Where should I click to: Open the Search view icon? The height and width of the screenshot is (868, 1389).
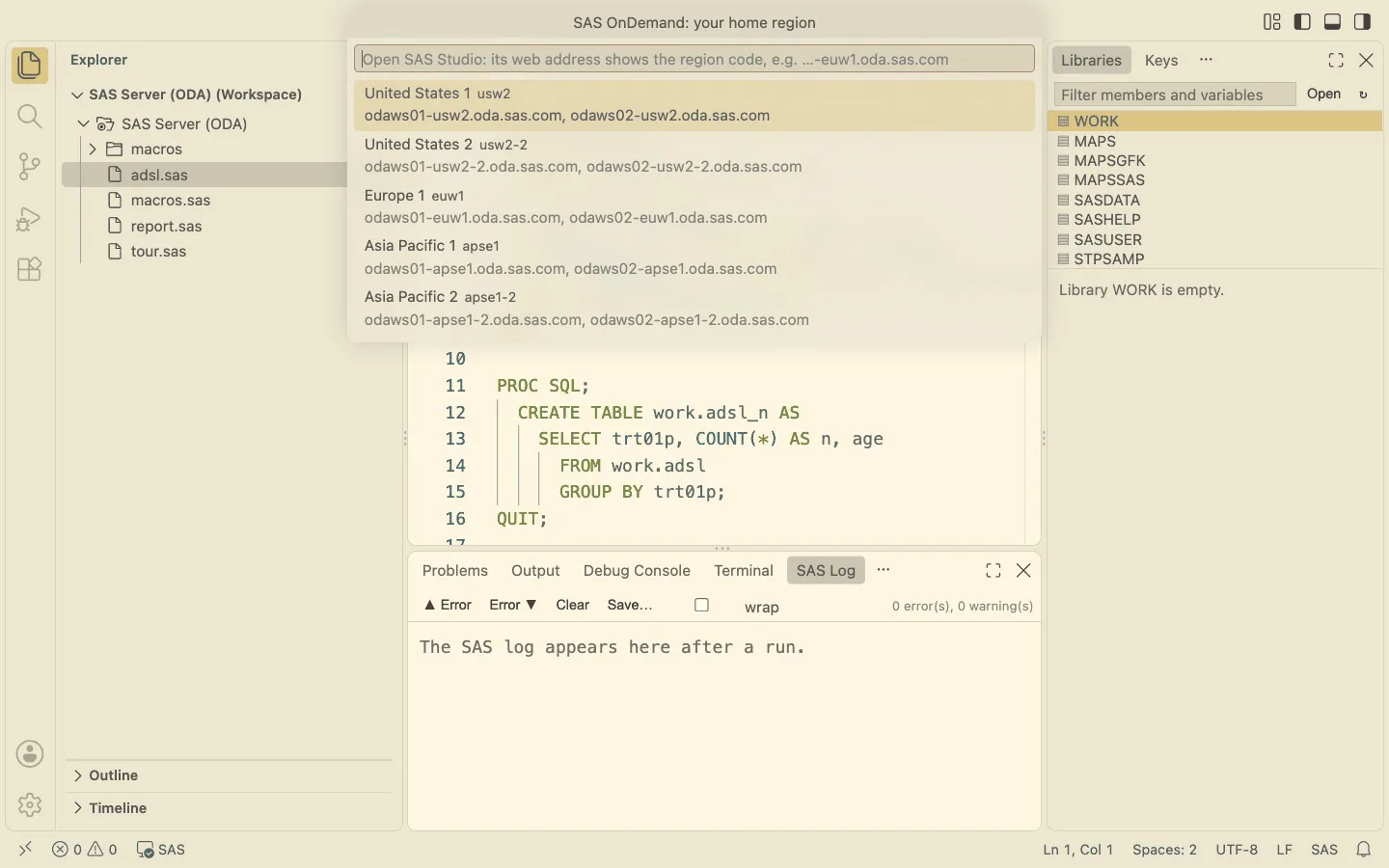click(x=30, y=117)
